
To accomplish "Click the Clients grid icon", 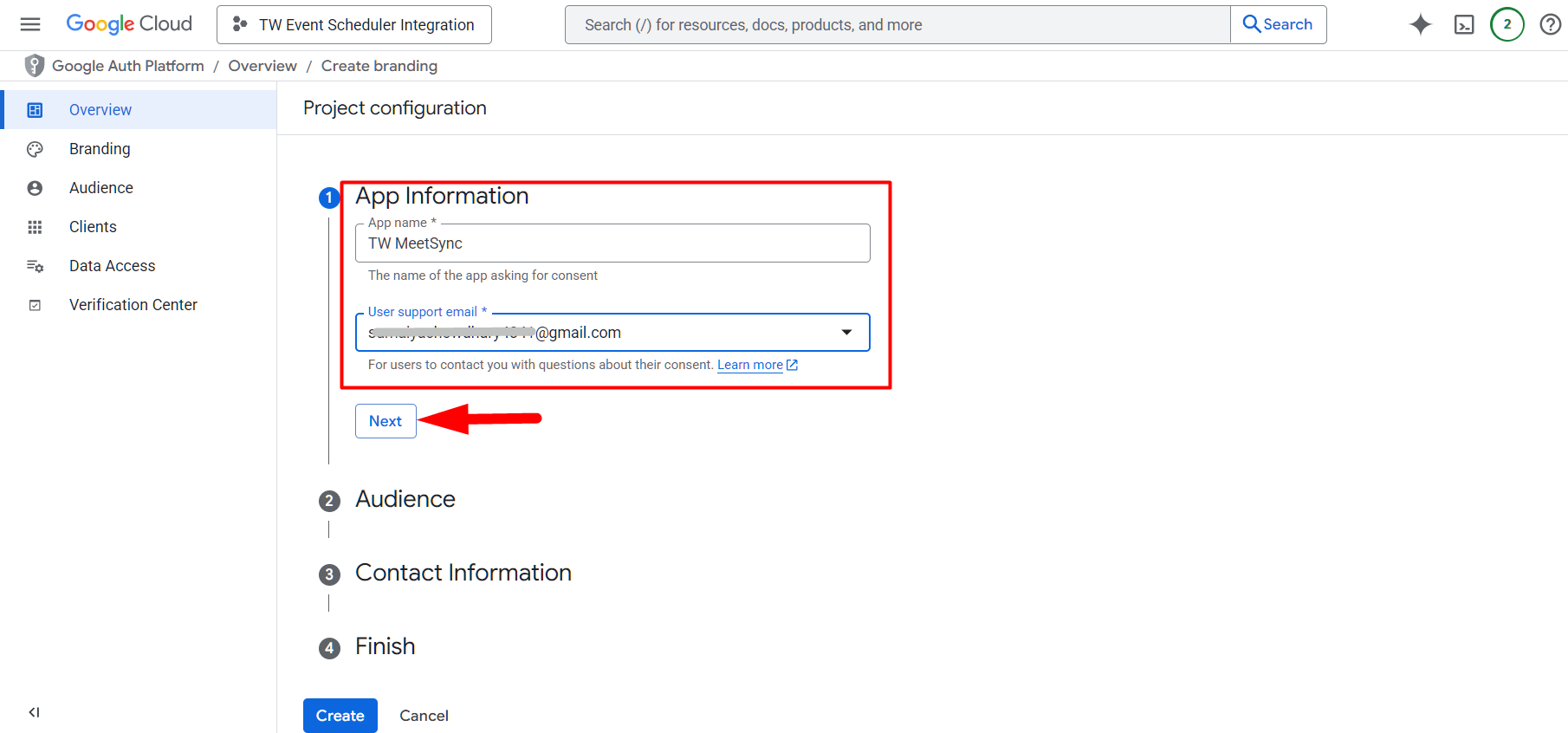I will point(35,227).
